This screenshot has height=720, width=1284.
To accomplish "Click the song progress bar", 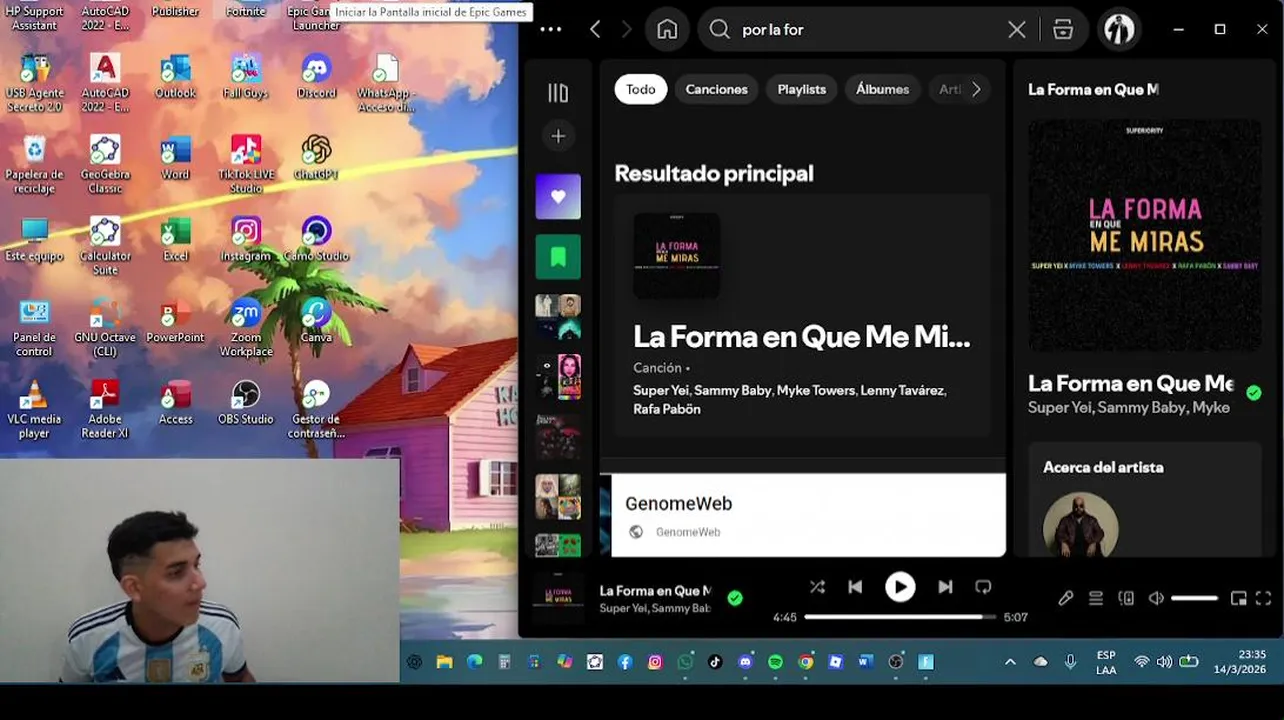I will (900, 617).
